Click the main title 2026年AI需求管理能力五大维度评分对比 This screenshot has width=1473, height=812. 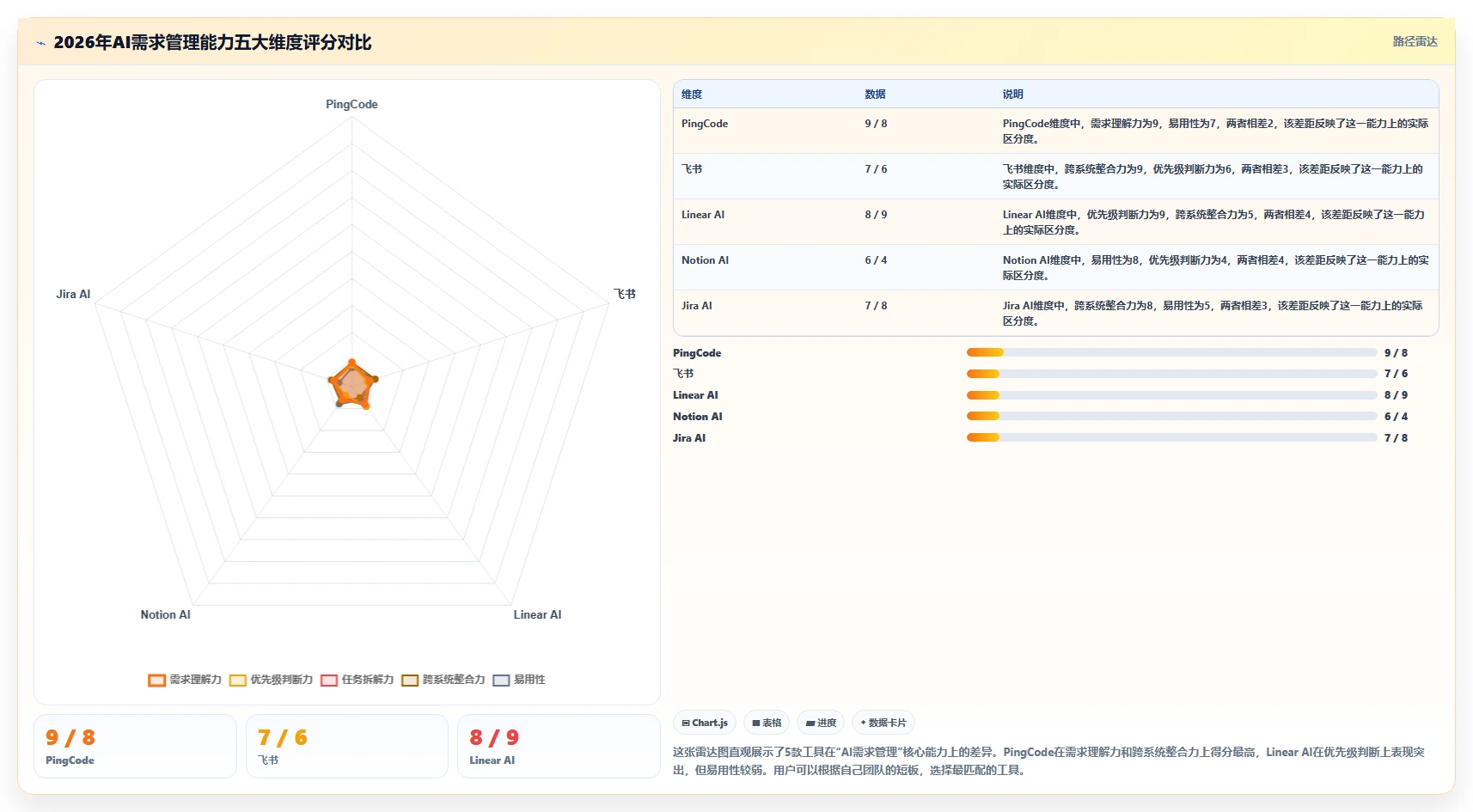212,43
